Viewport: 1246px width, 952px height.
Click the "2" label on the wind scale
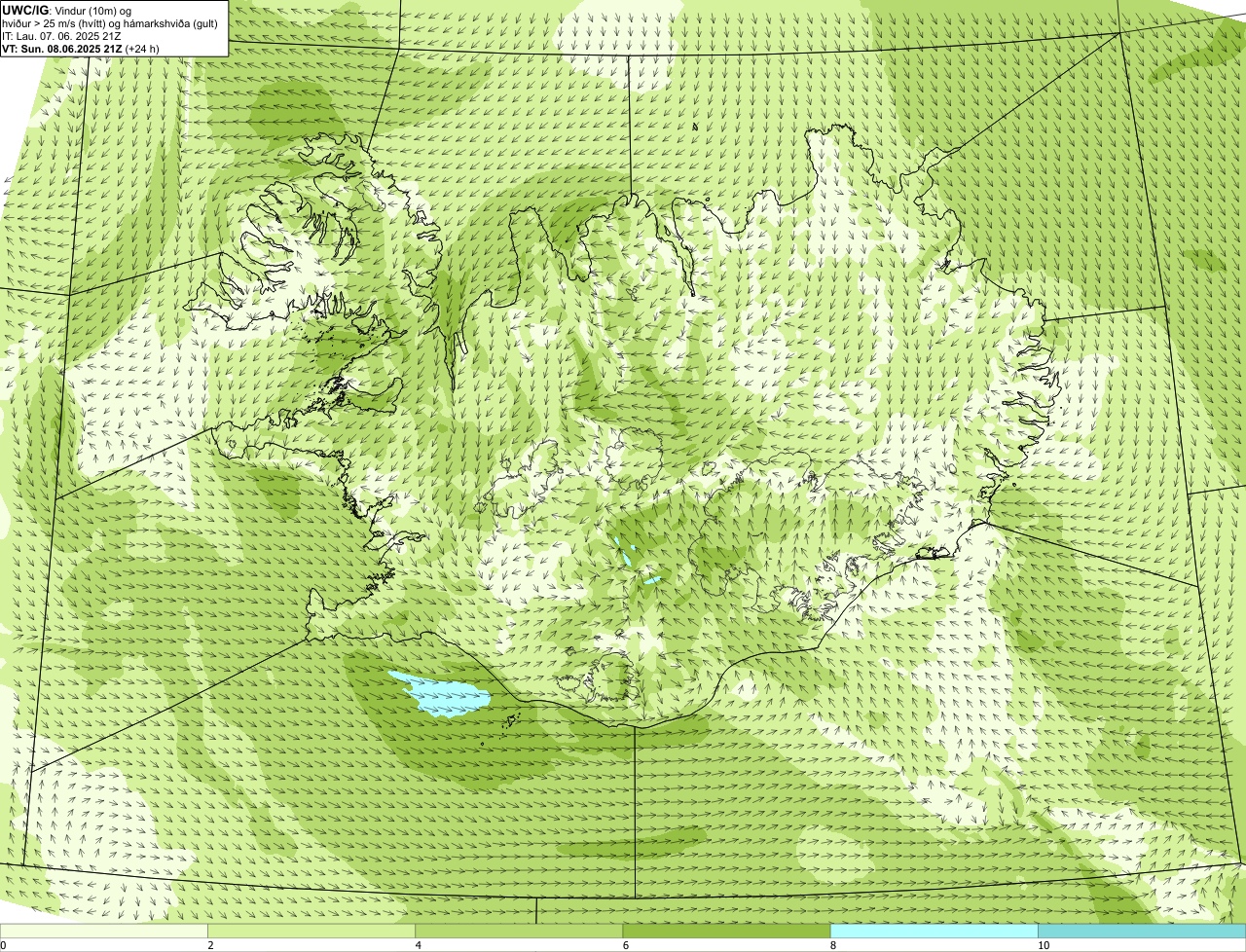point(210,945)
